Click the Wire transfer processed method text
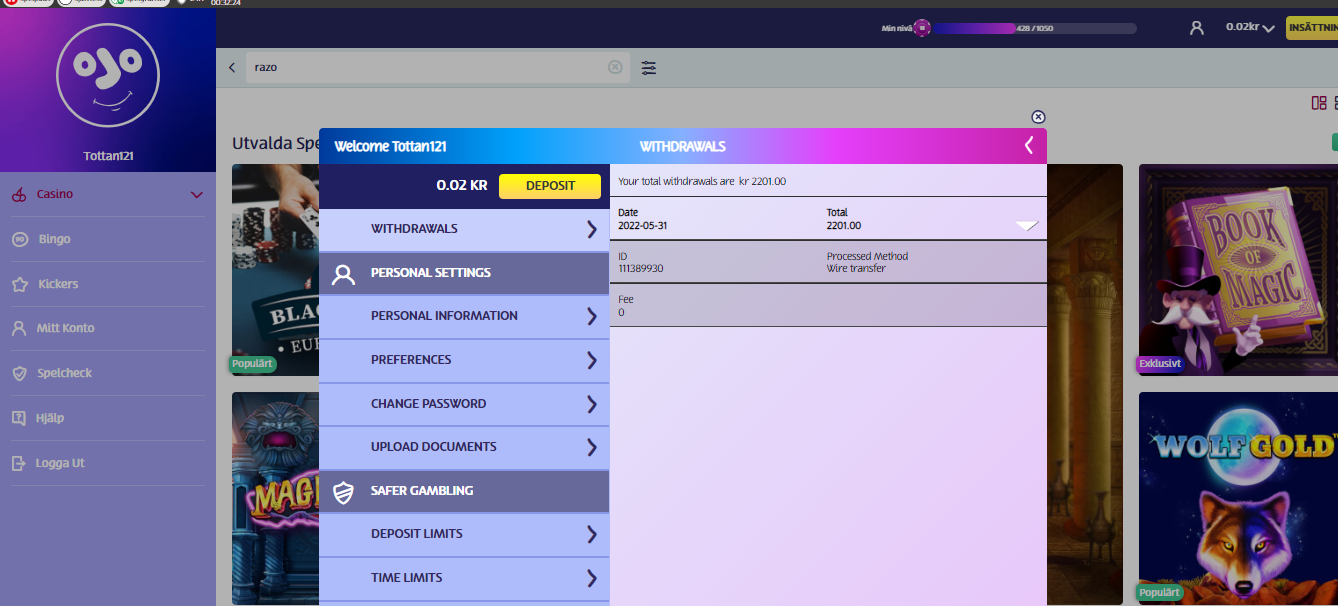Viewport: 1338px width, 606px height. 856,269
